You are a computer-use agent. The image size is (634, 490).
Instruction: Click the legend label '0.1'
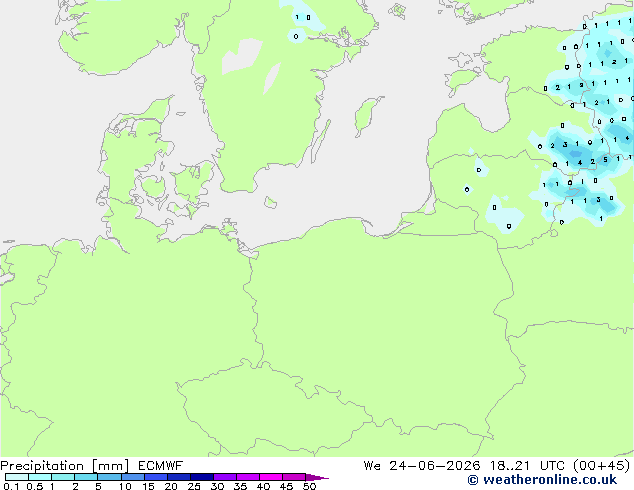click(11, 486)
